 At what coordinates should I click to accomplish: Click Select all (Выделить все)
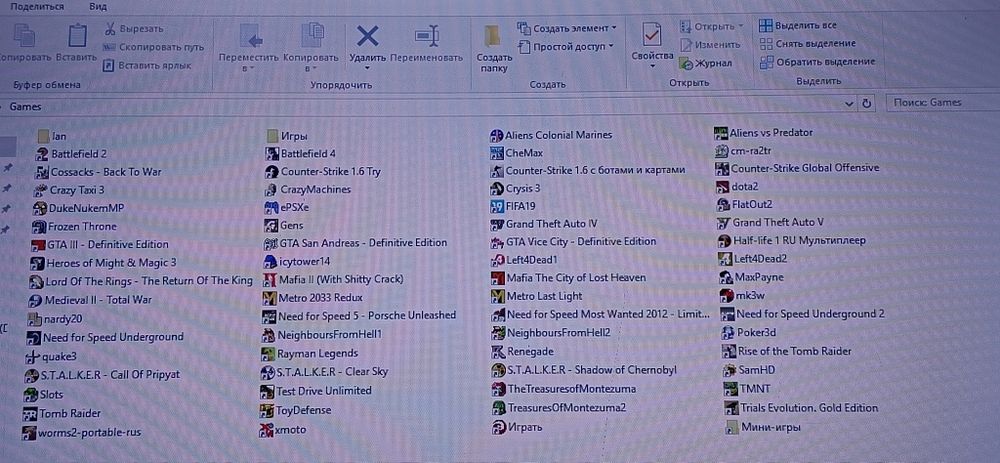point(798,26)
